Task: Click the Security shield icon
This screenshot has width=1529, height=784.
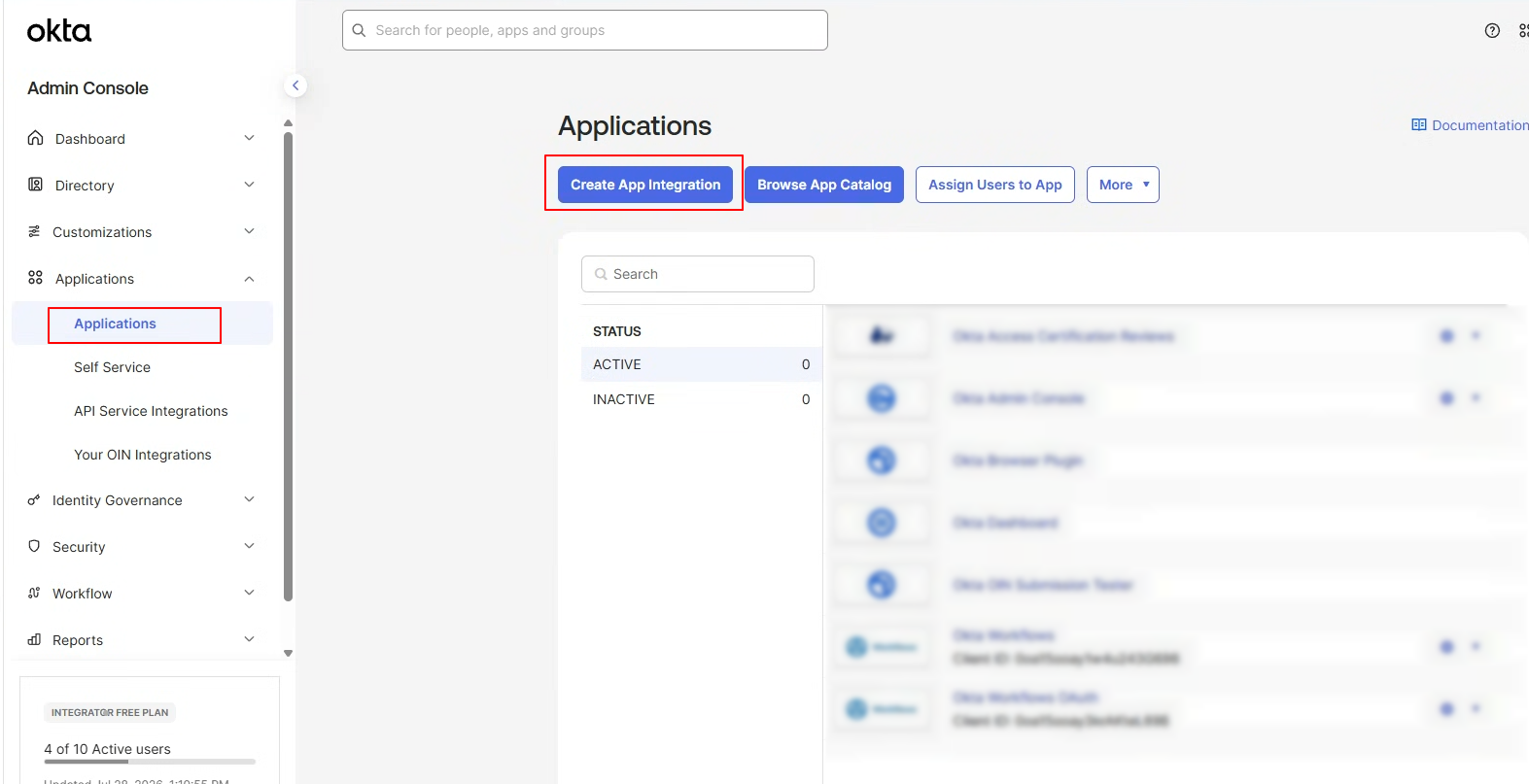Action: [x=34, y=546]
